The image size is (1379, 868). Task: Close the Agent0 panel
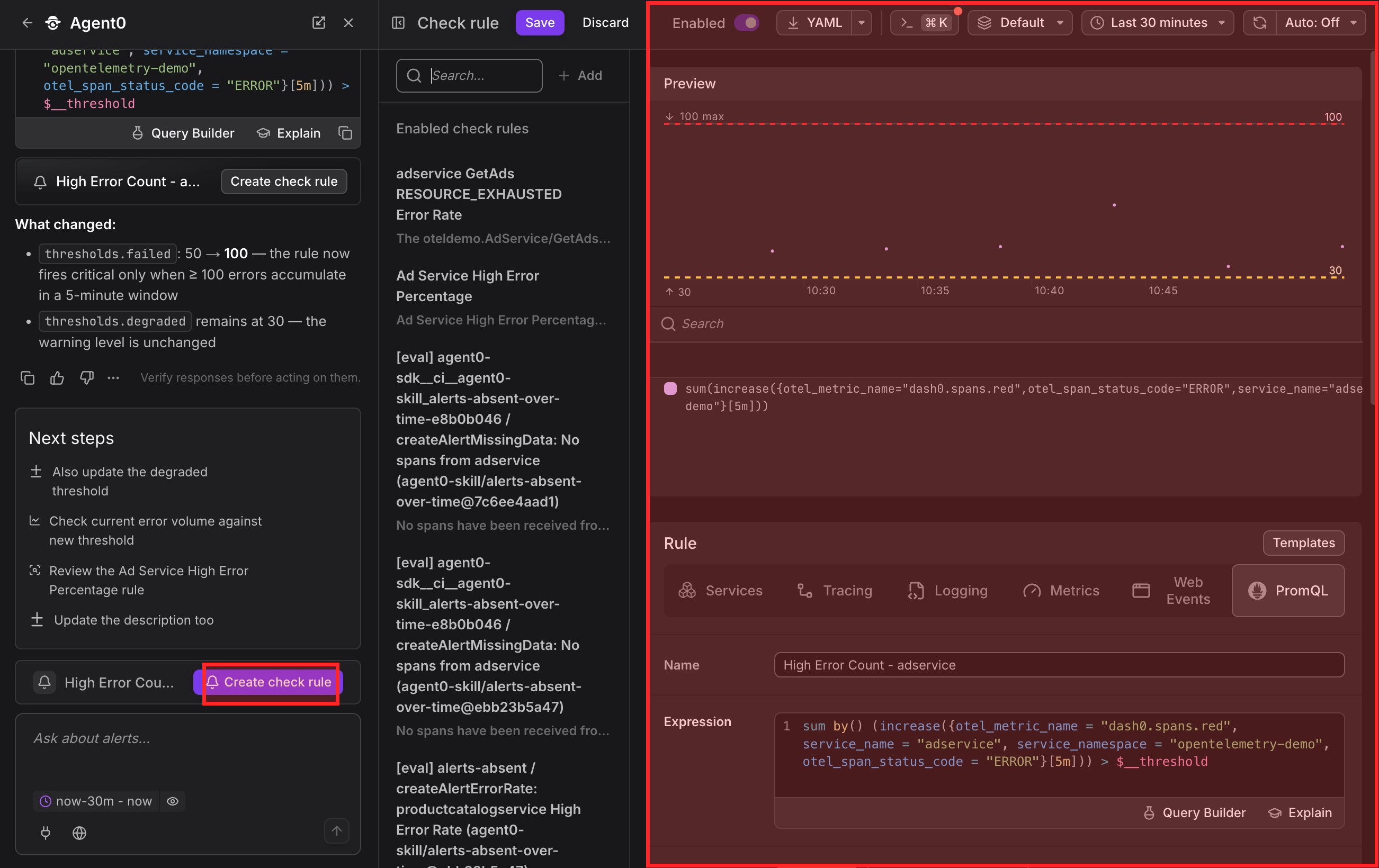[x=348, y=23]
